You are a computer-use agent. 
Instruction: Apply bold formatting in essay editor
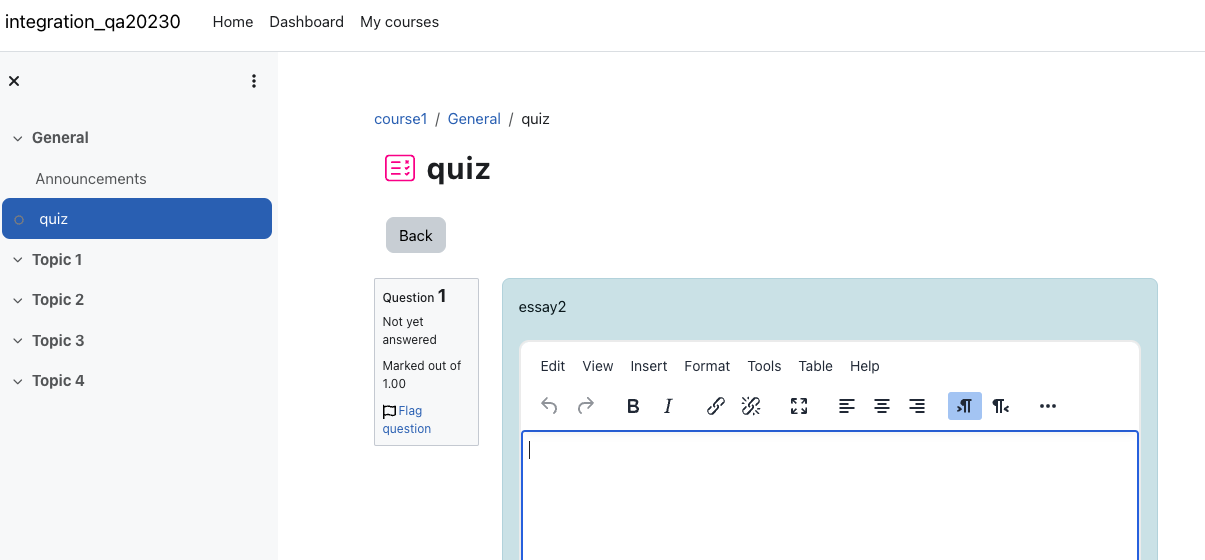click(633, 406)
